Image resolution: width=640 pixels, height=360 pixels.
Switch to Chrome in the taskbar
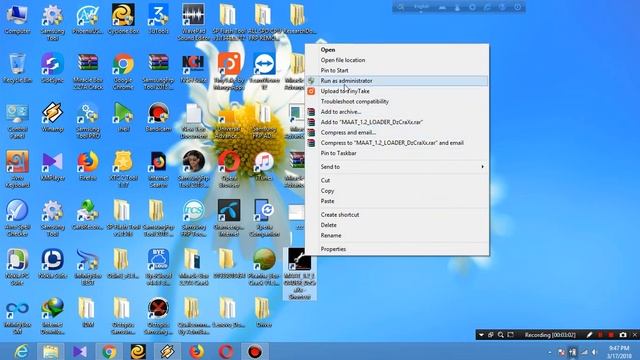(x=109, y=351)
